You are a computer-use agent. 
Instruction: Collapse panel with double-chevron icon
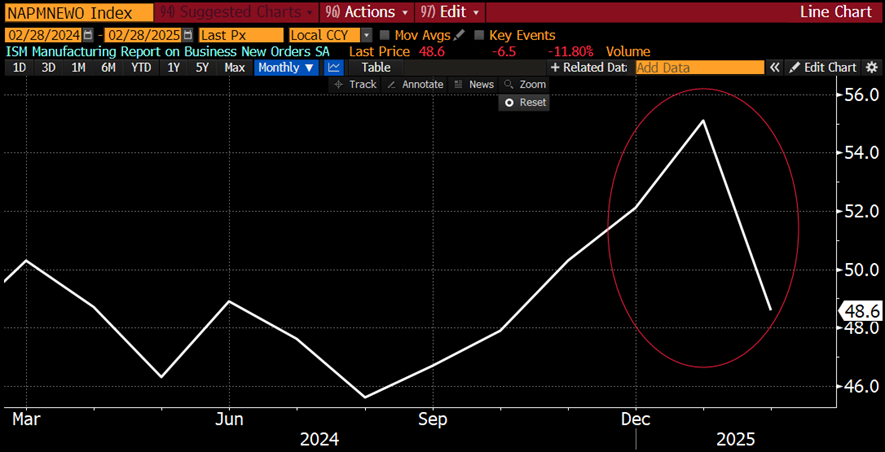(x=774, y=68)
